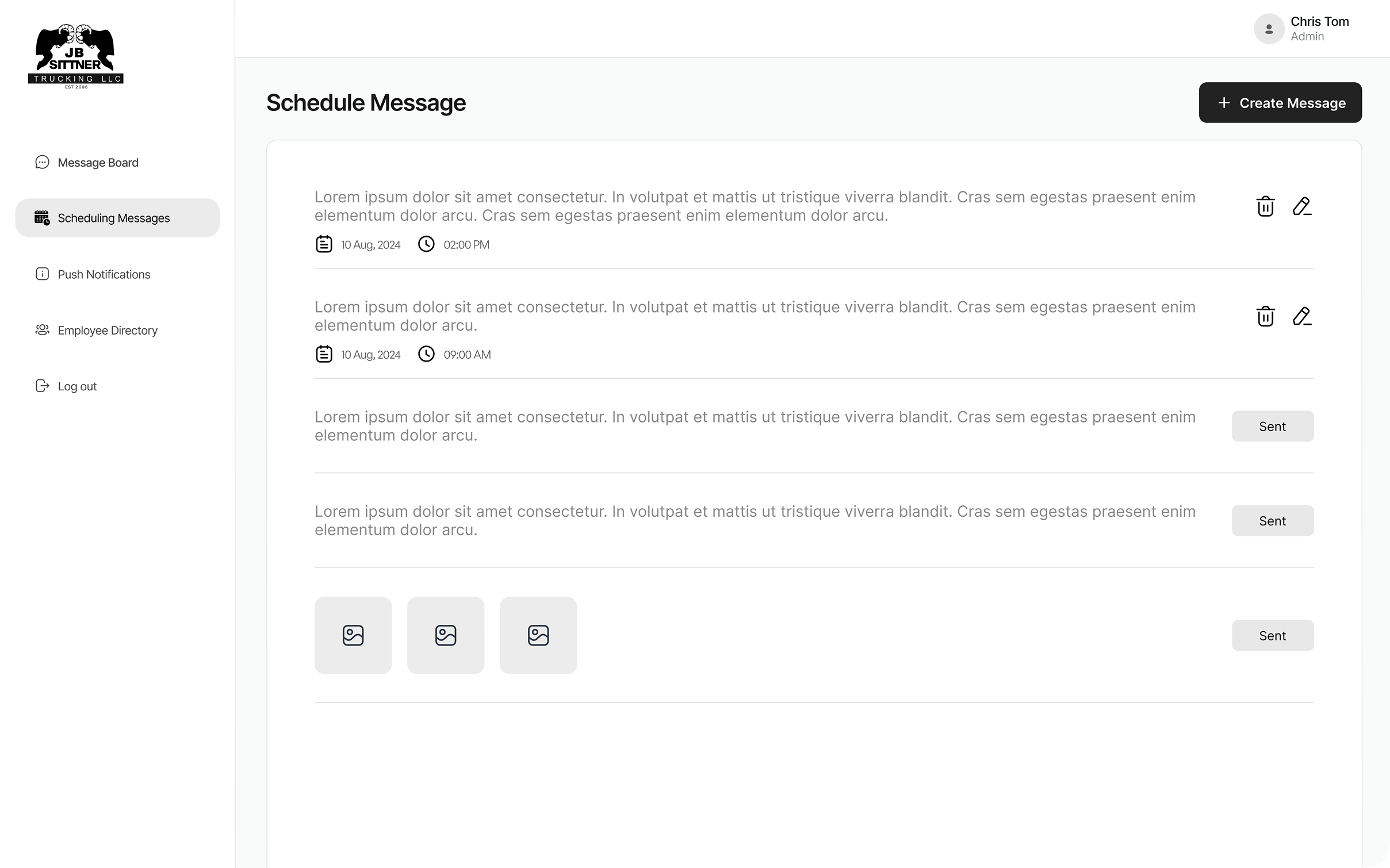Click the Create Message button
Screen dimensions: 1390x868
click(x=1280, y=102)
